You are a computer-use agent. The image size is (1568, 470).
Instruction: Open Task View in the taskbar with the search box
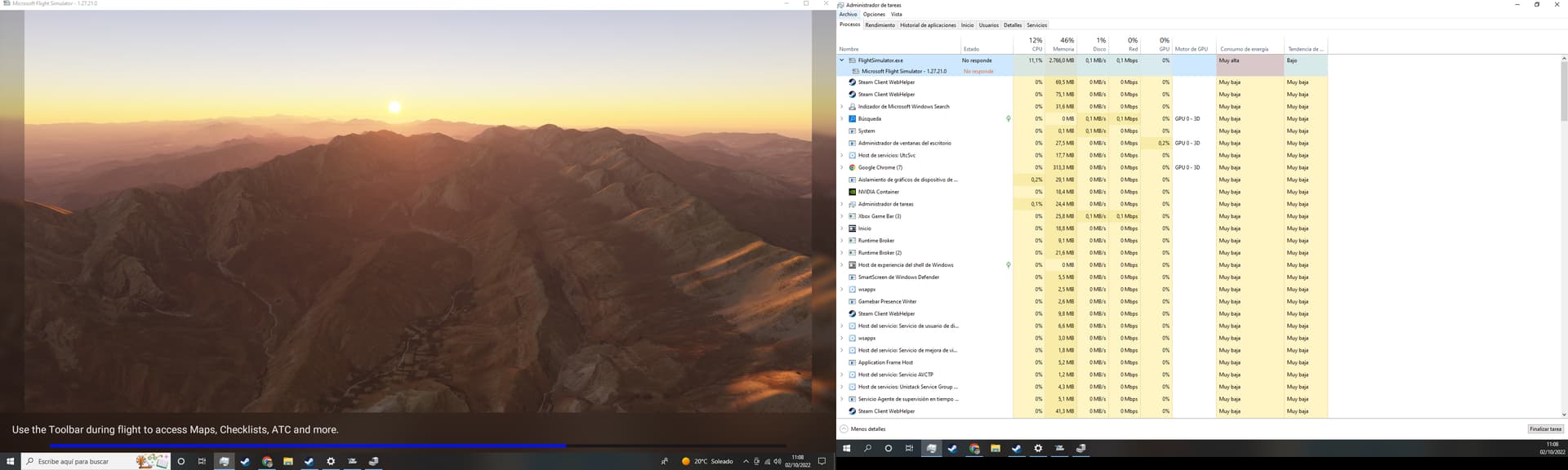tap(202, 461)
